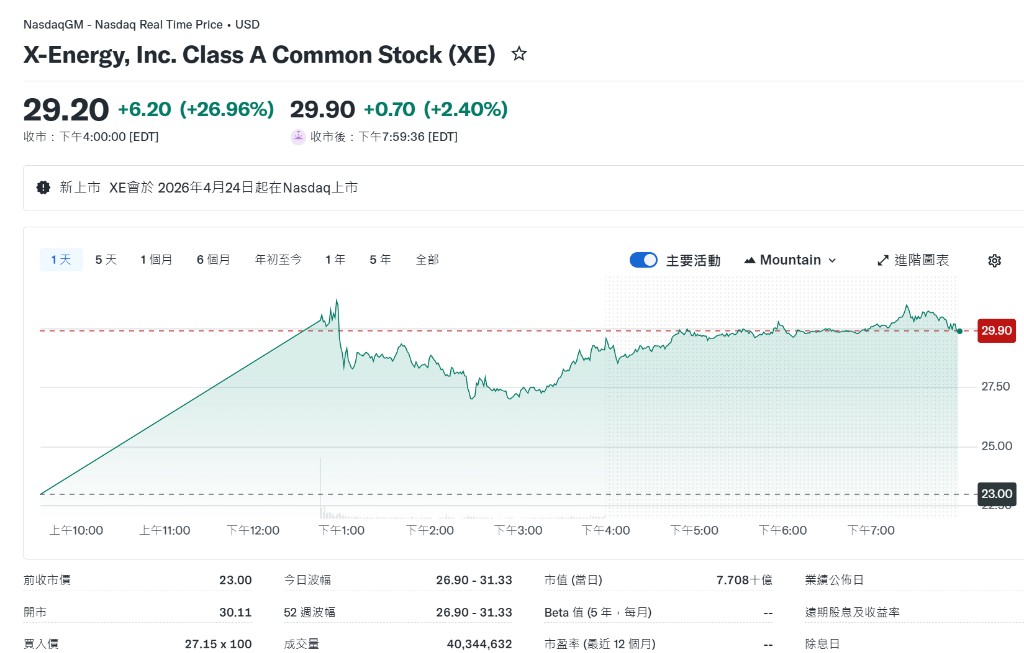Expand the Mountain chart type dropdown
This screenshot has width=1024, height=653.
point(790,260)
